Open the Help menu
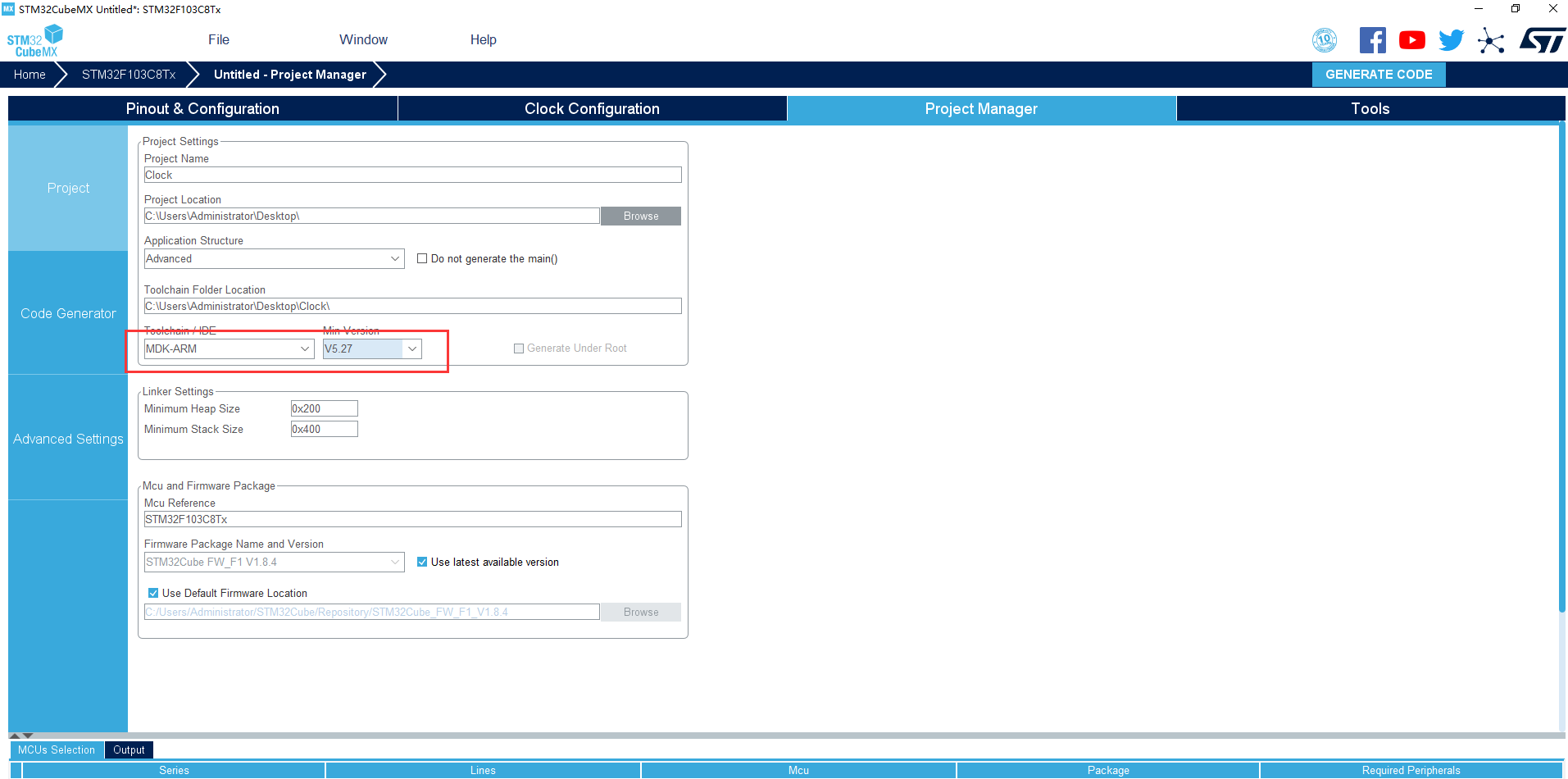Image resolution: width=1568 pixels, height=779 pixels. (484, 40)
